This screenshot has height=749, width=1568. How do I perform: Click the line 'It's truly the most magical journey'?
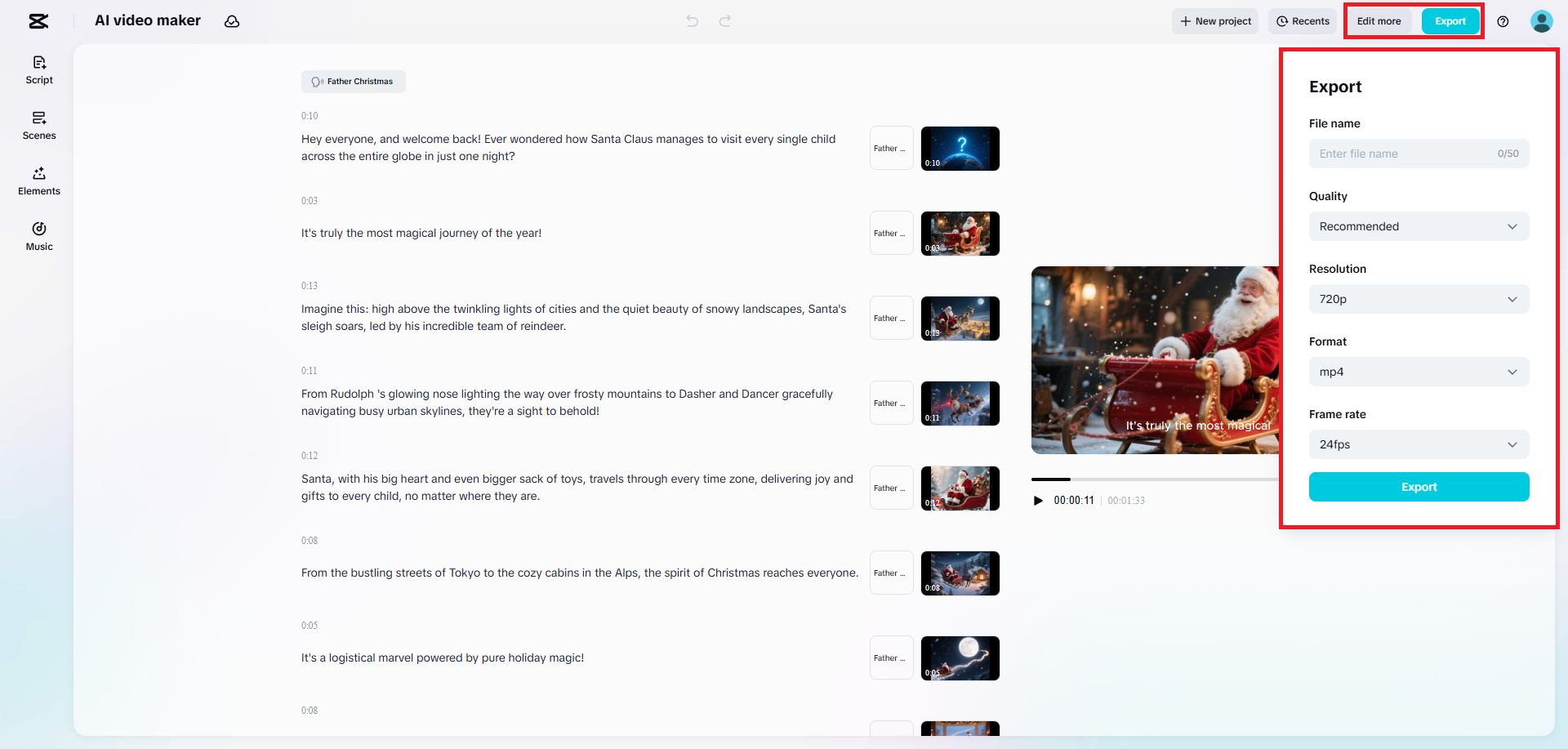tap(421, 234)
